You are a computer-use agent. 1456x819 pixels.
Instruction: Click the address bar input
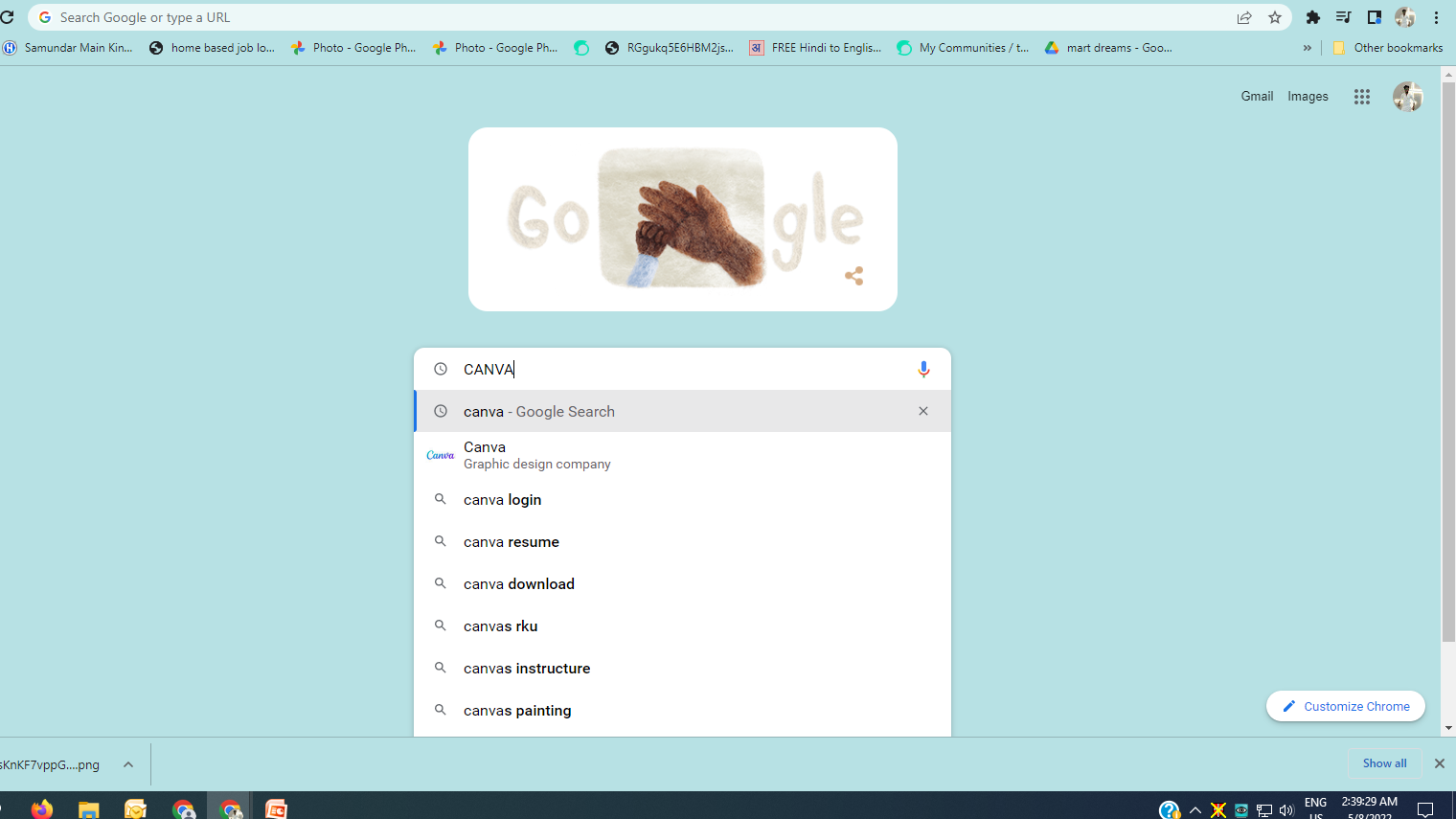(x=632, y=17)
